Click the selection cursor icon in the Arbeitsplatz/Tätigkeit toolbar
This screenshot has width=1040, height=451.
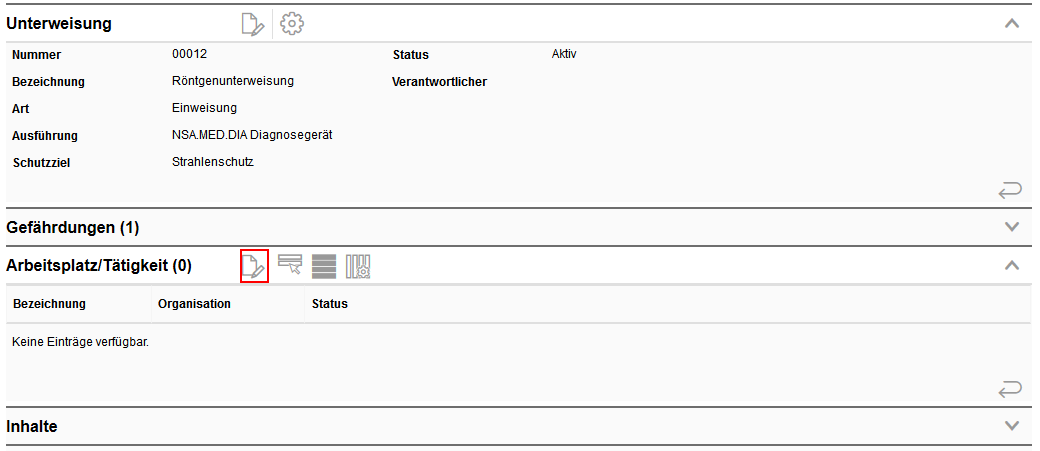click(290, 264)
